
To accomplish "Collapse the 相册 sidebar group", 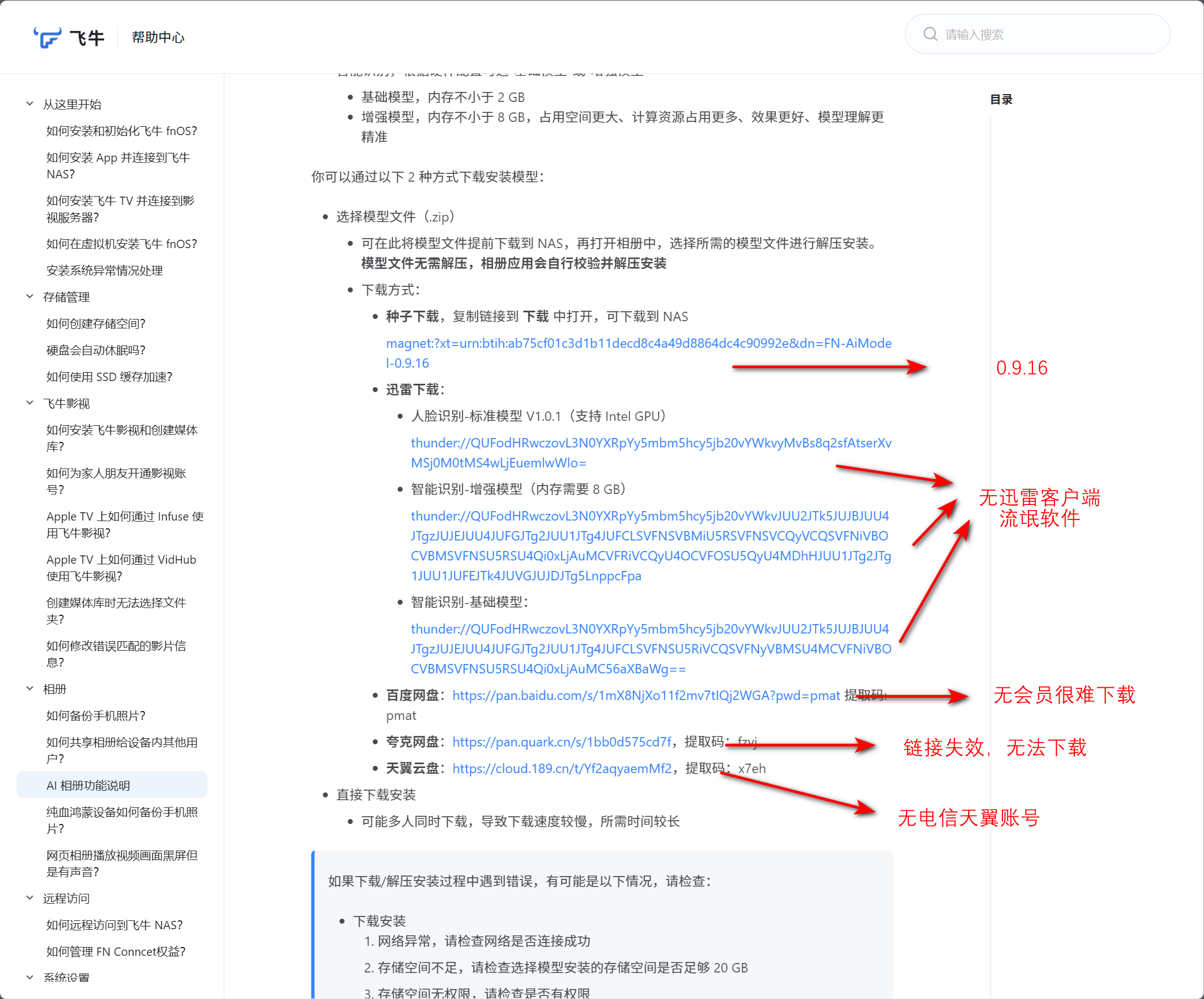I will 30,689.
